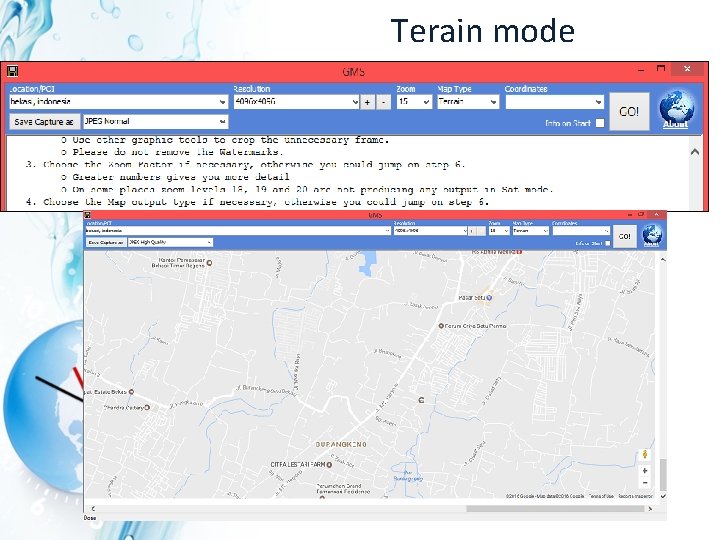The image size is (720, 540).
Task: Click the horizontal scrollbar thumb below the map
Action: 555,508
